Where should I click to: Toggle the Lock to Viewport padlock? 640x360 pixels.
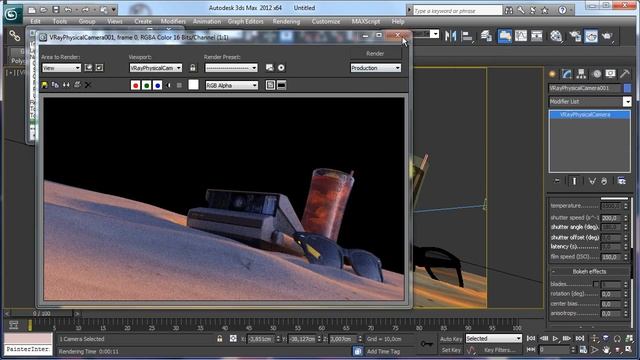(x=193, y=68)
